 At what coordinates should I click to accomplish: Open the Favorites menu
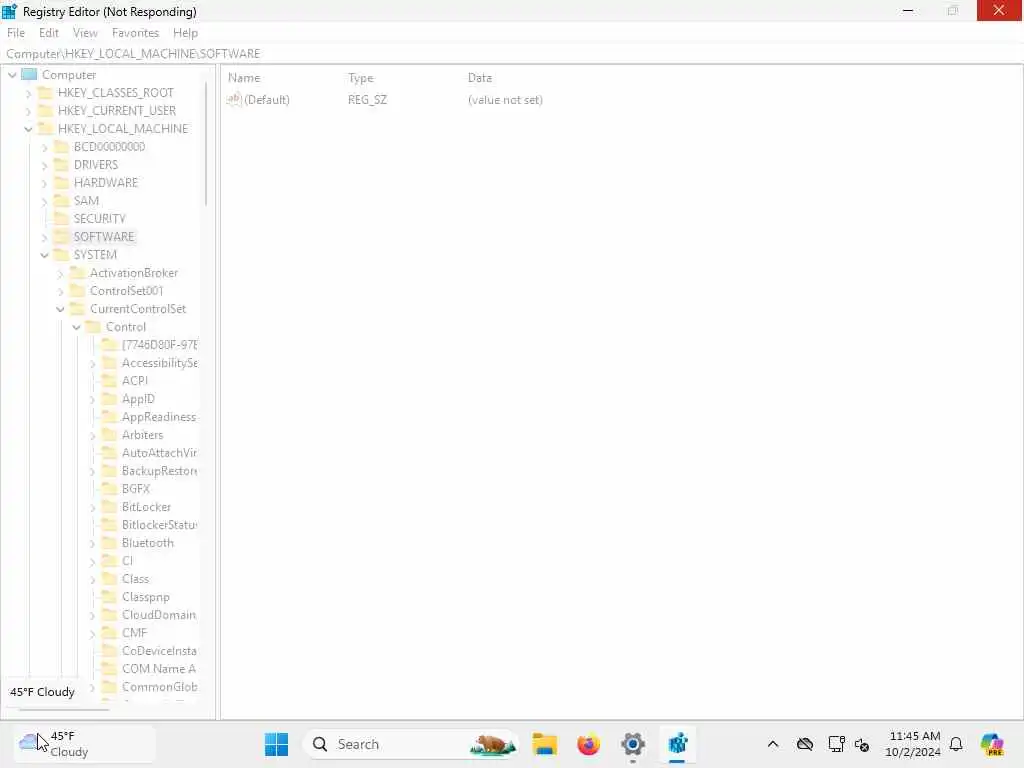(135, 33)
